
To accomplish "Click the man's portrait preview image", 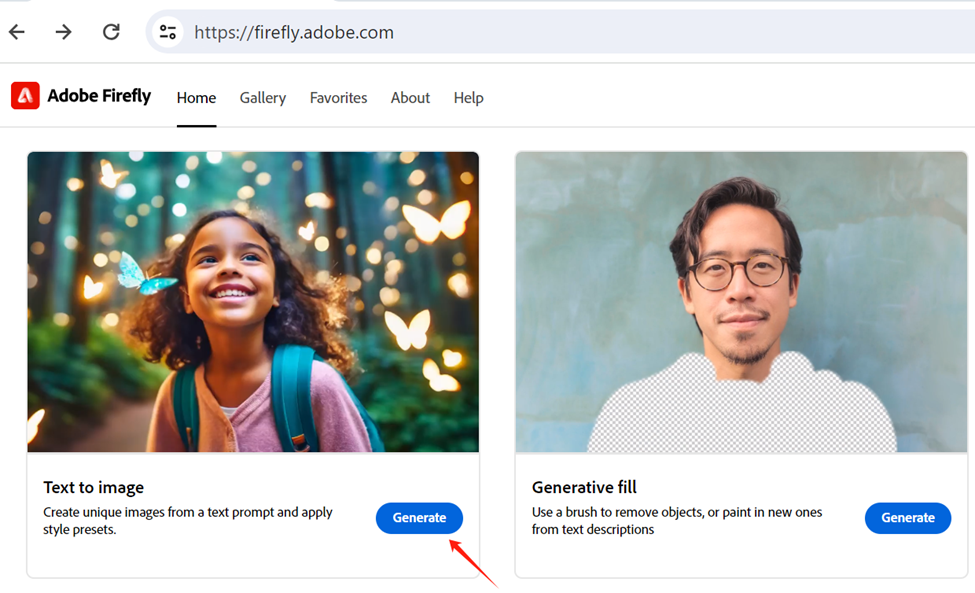I will click(740, 301).
